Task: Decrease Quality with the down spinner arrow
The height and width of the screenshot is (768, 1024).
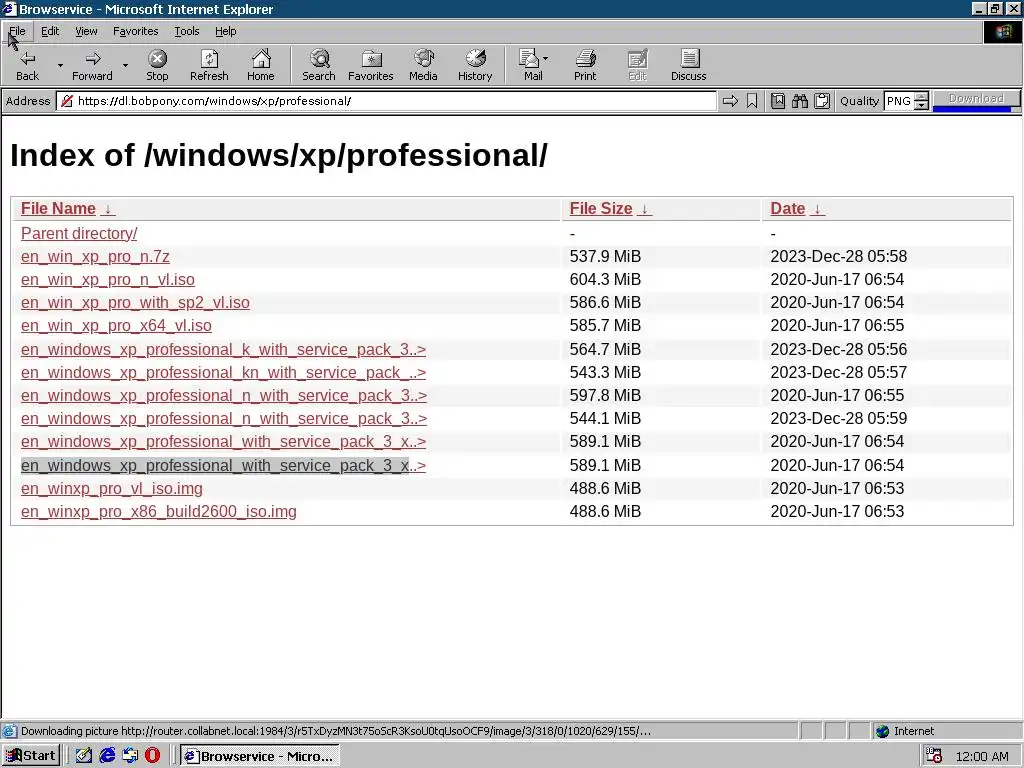Action: pos(921,105)
